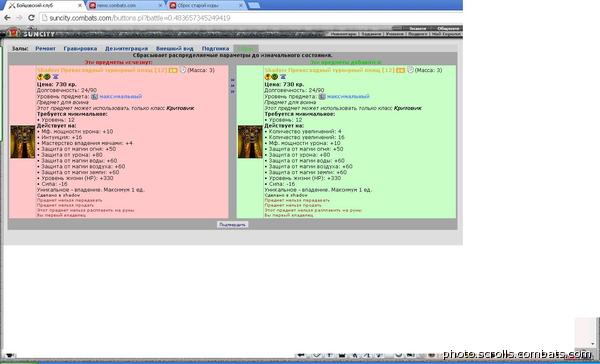Click максимальный link in green panel
Viewport: 600px width, 364px height.
[348, 96]
